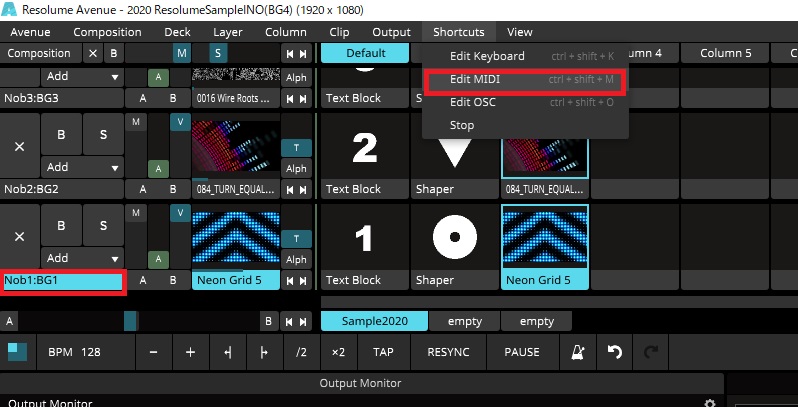Click the PAUSE button
Image resolution: width=798 pixels, height=407 pixels.
(x=522, y=352)
